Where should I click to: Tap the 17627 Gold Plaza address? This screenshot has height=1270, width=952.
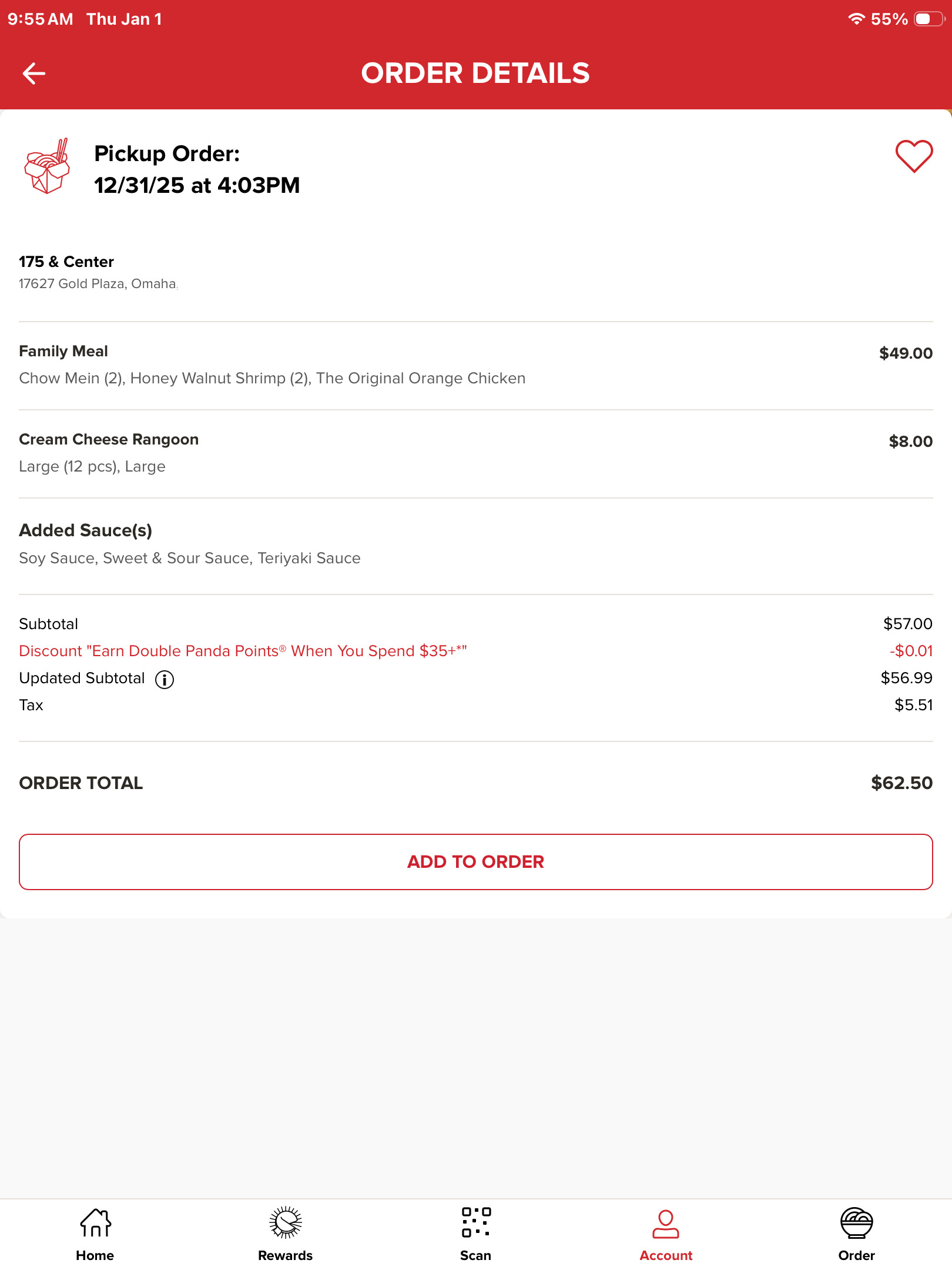click(98, 284)
